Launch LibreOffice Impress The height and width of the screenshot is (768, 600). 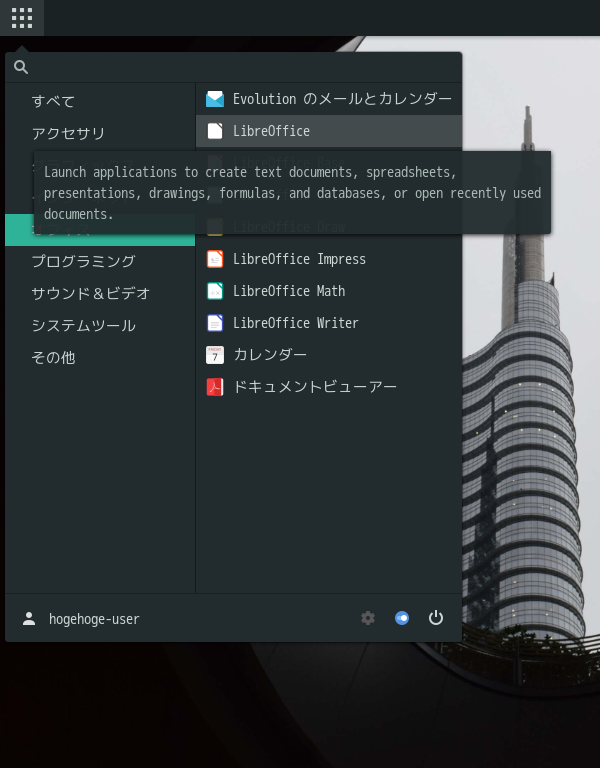[329, 259]
